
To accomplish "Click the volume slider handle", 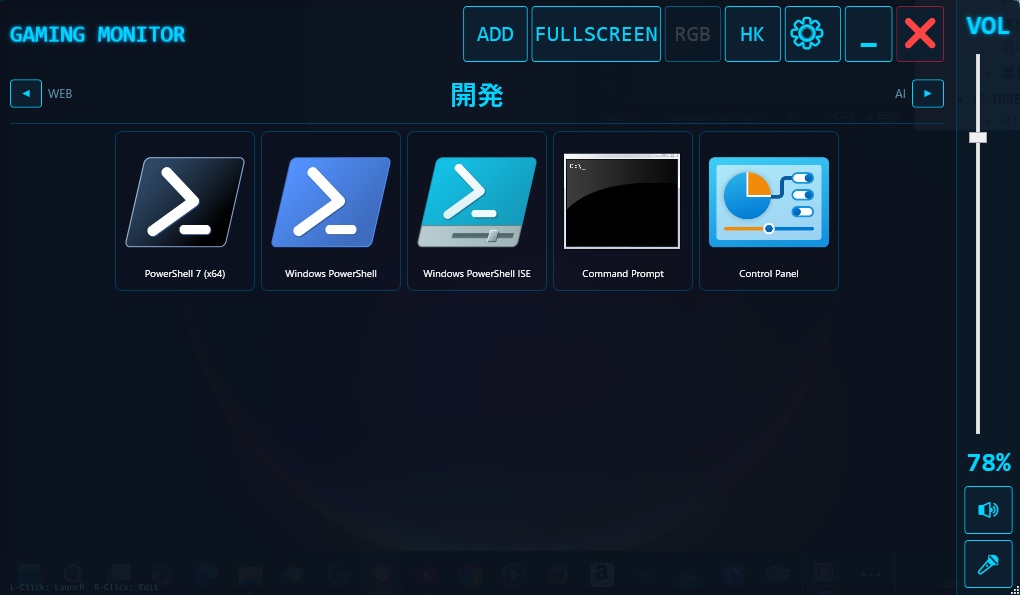I will click(x=978, y=137).
